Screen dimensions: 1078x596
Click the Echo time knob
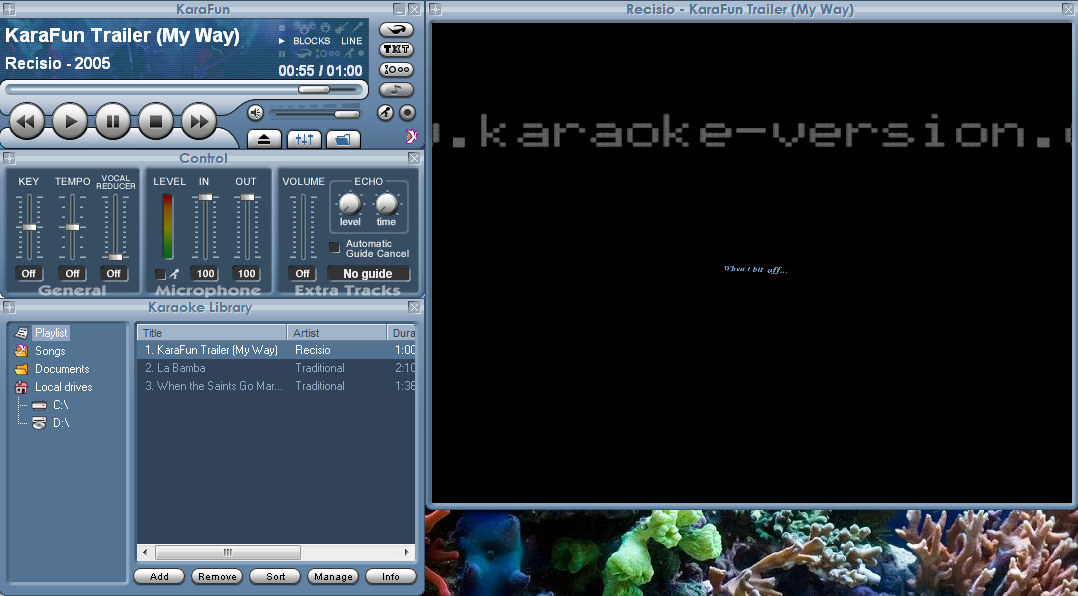[386, 204]
